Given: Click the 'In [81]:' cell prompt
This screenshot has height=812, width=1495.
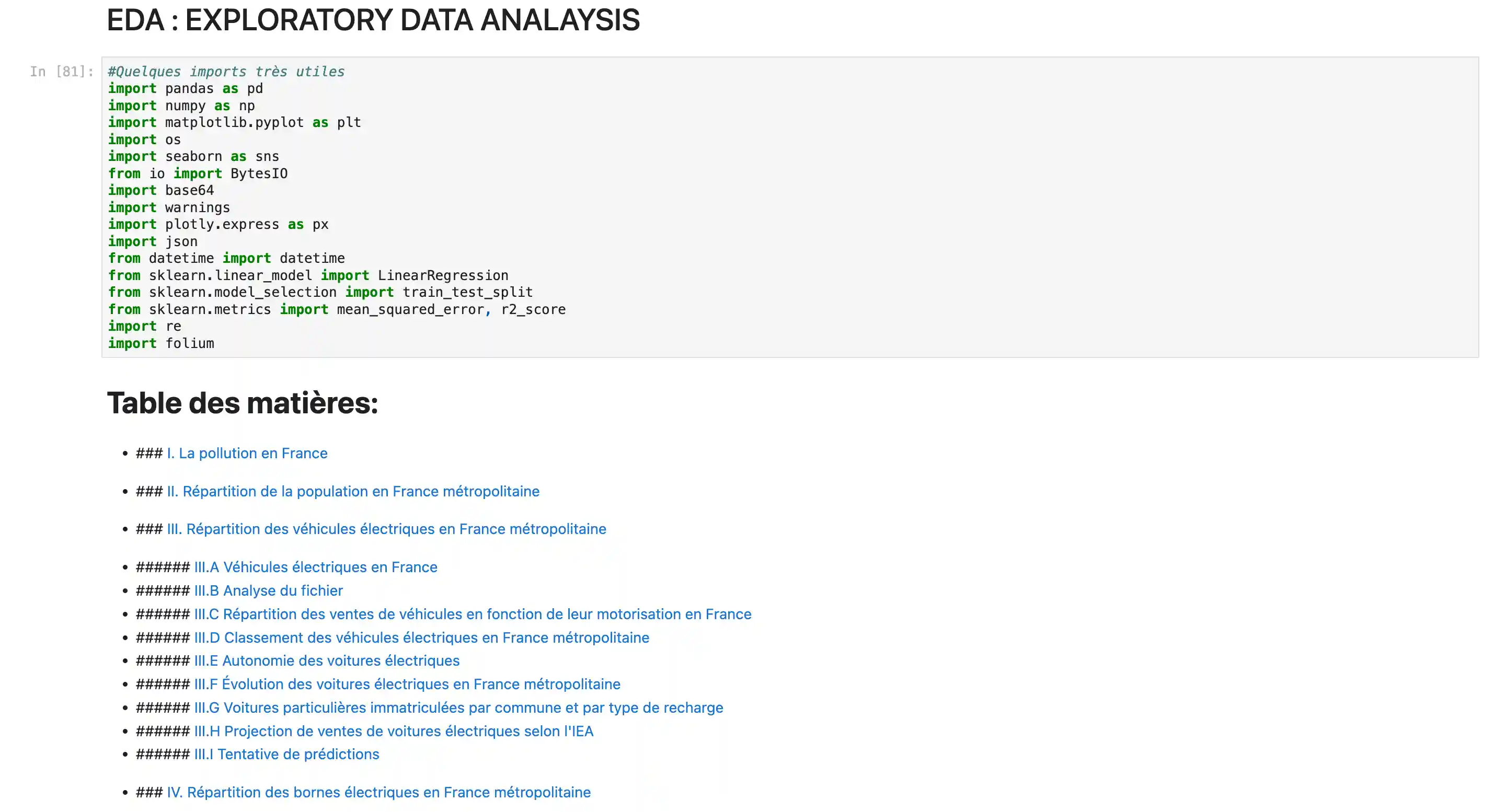Looking at the screenshot, I should tap(62, 72).
